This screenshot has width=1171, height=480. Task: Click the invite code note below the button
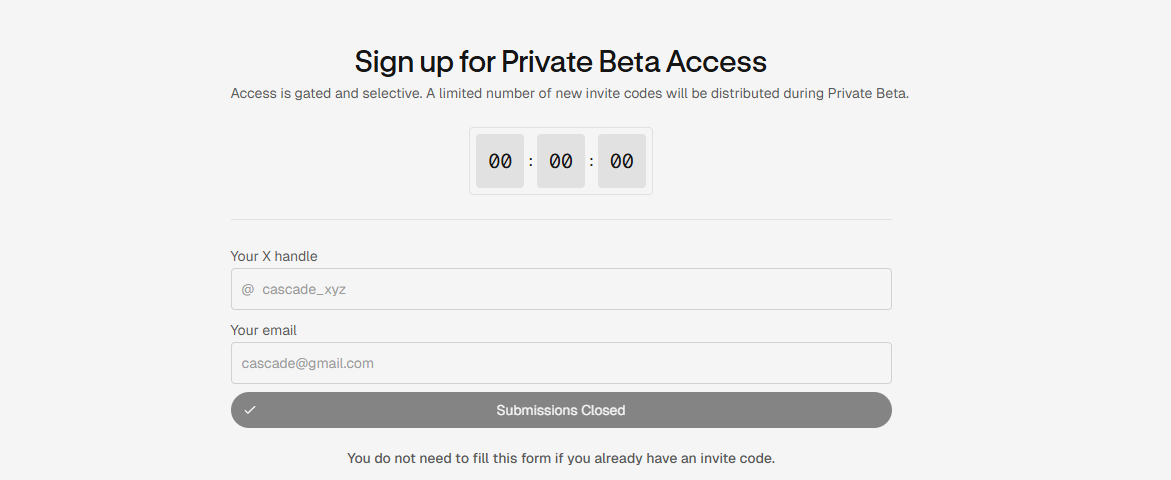pos(561,458)
